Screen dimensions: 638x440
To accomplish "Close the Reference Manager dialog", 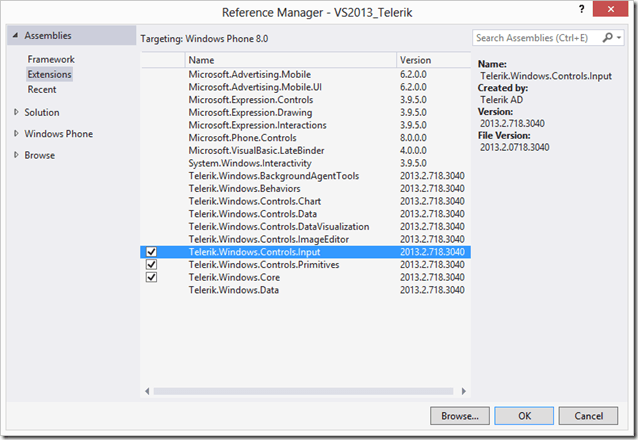I will (610, 9).
